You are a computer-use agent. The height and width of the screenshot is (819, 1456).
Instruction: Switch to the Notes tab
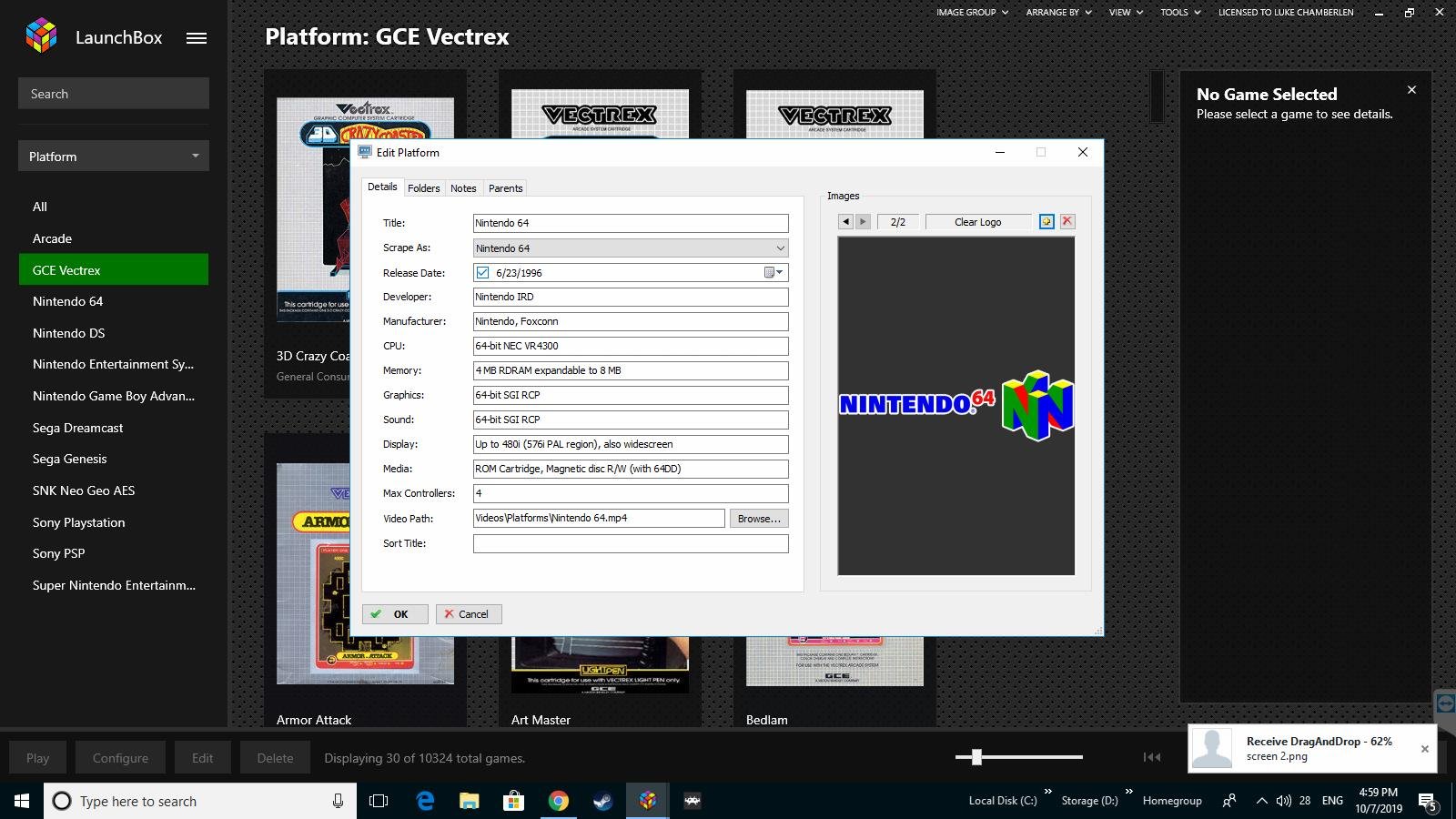pyautogui.click(x=463, y=188)
